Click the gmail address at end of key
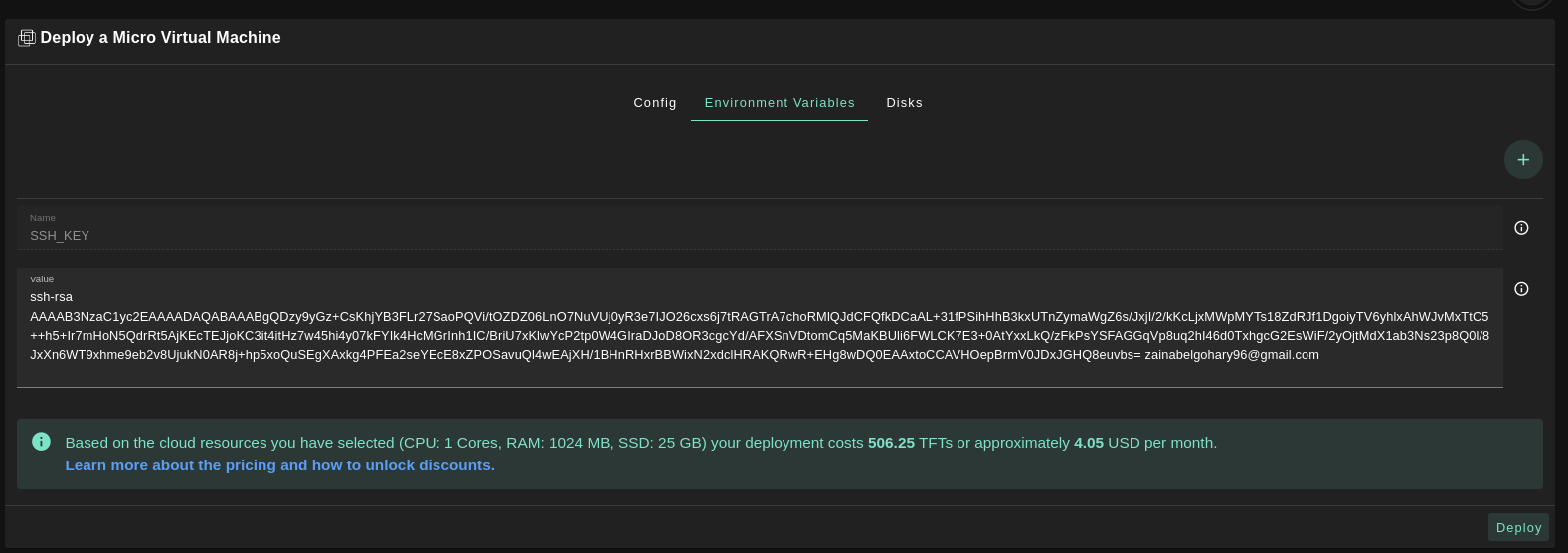This screenshot has width=1568, height=553. point(1231,355)
